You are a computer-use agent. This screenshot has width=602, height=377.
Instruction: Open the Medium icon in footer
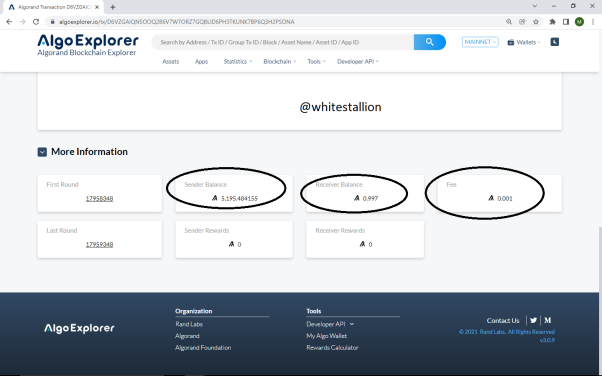click(548, 320)
